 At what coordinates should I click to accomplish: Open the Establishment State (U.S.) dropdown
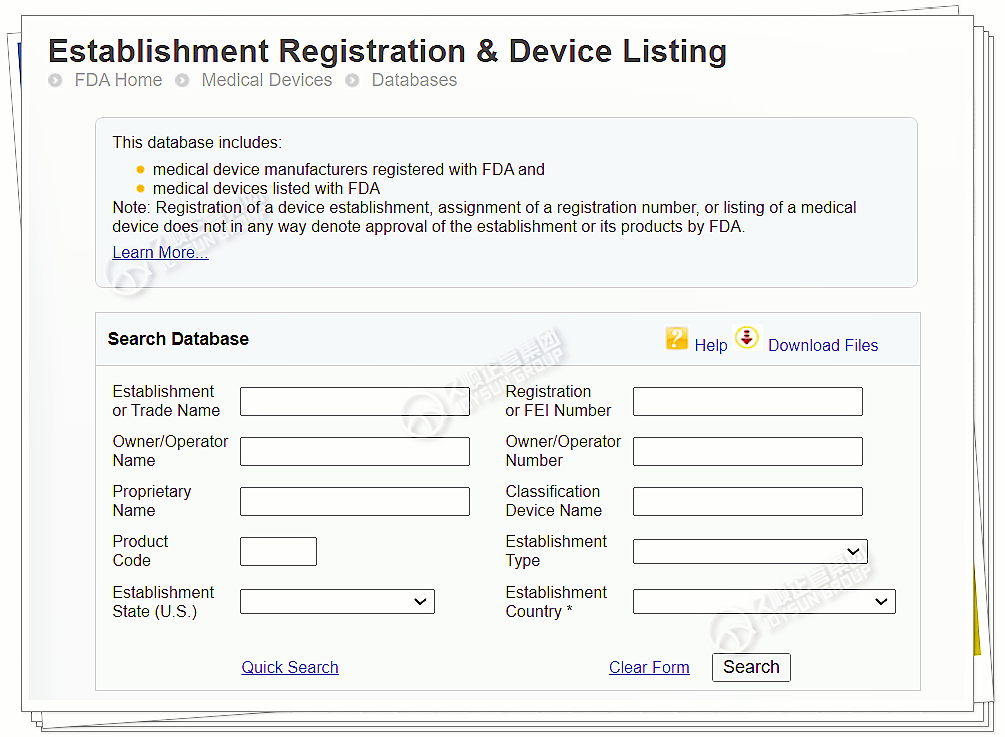coord(337,601)
